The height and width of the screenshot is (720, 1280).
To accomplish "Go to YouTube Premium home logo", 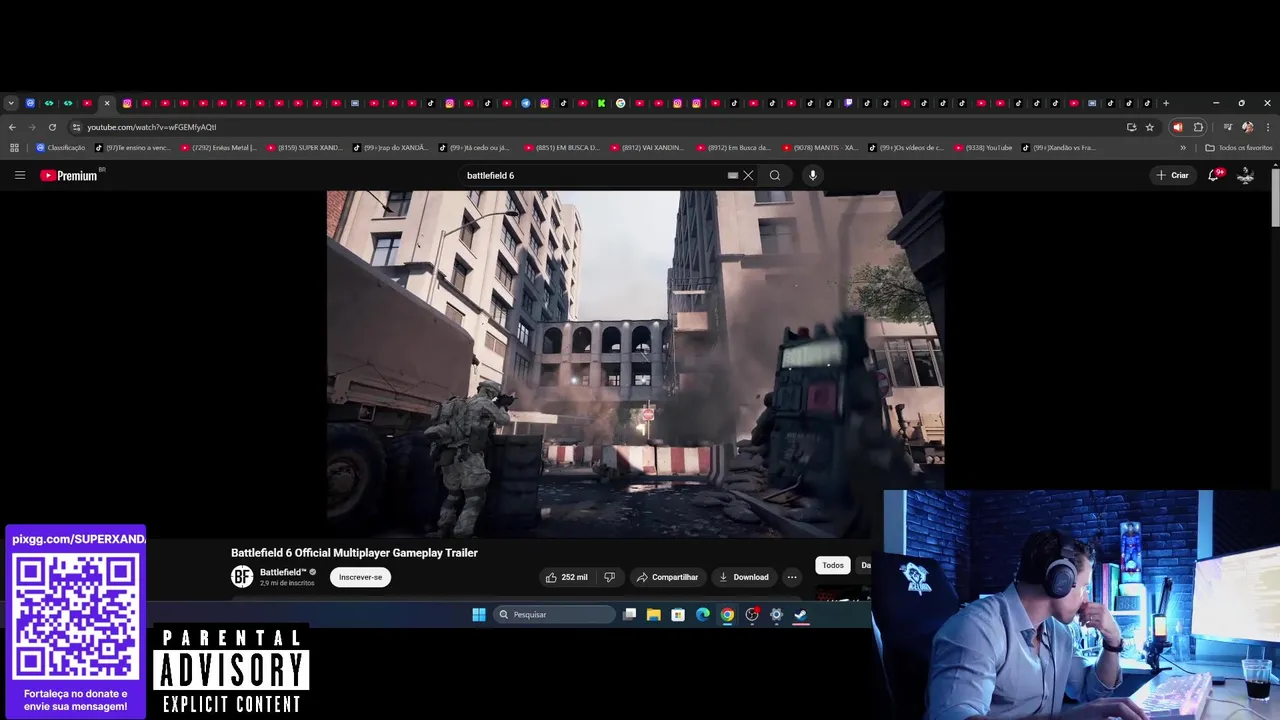I will [69, 175].
